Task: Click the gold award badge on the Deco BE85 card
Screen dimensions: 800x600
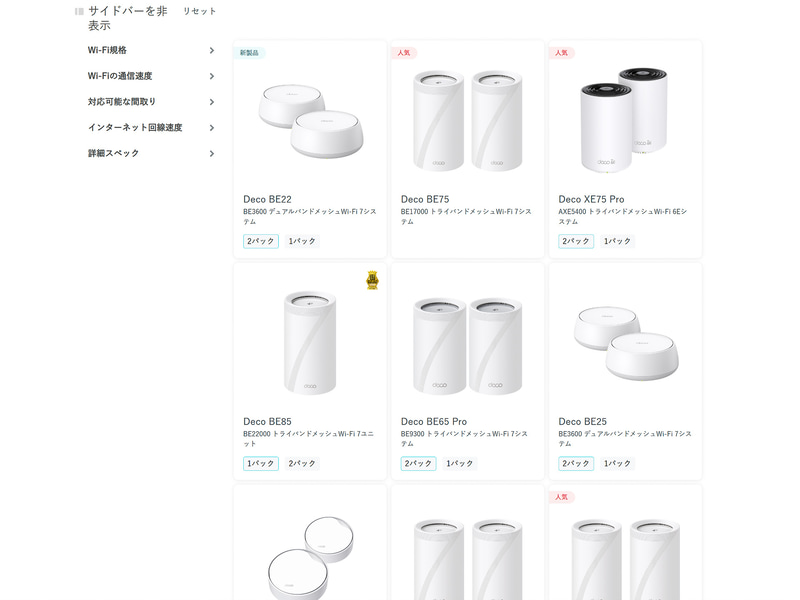Action: 370,283
